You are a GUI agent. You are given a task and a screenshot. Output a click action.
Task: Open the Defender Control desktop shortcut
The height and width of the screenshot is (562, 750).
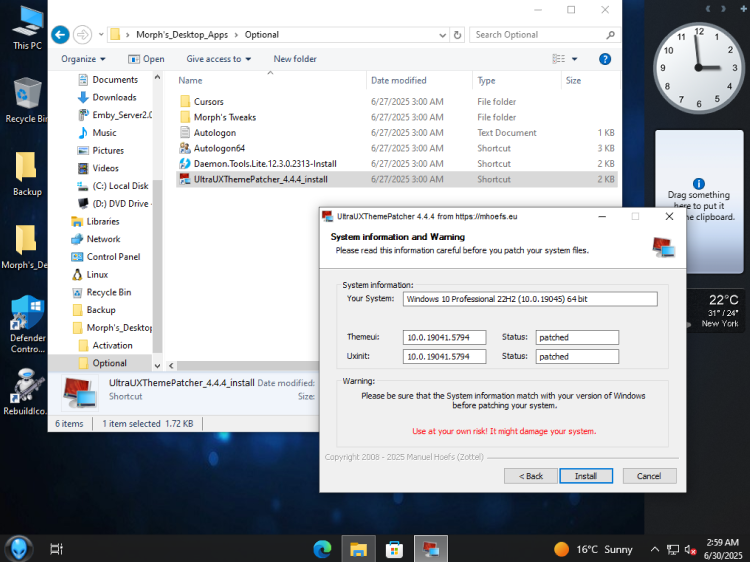click(x=27, y=324)
